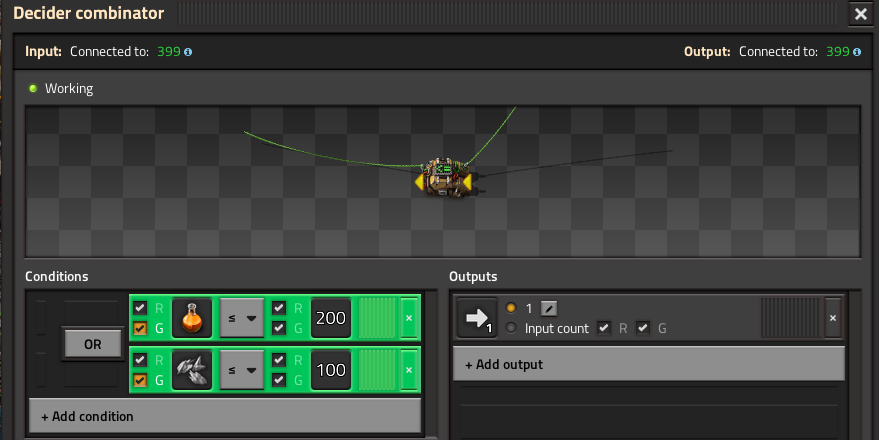Select constant 1 output radio button
Image resolution: width=879 pixels, height=440 pixels.
point(511,308)
